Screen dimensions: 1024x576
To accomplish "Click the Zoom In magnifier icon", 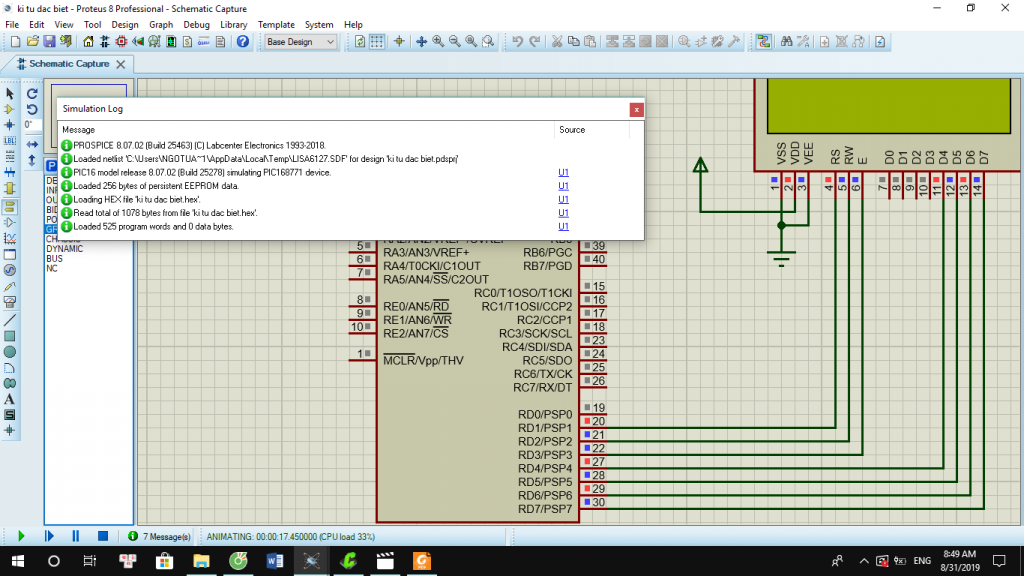I will click(438, 42).
